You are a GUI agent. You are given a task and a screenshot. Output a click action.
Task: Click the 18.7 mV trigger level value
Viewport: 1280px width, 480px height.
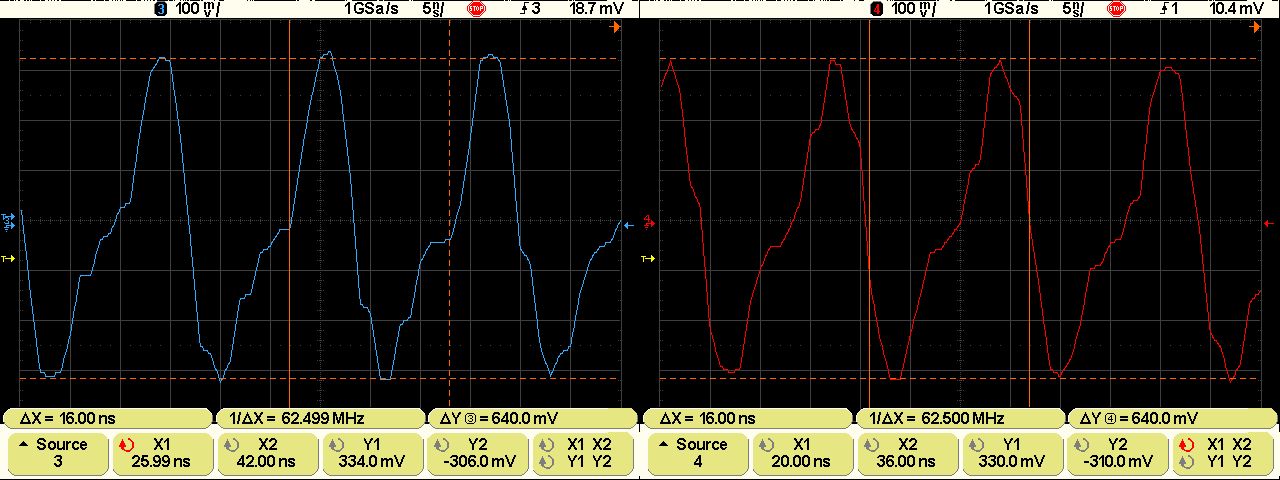(x=595, y=9)
